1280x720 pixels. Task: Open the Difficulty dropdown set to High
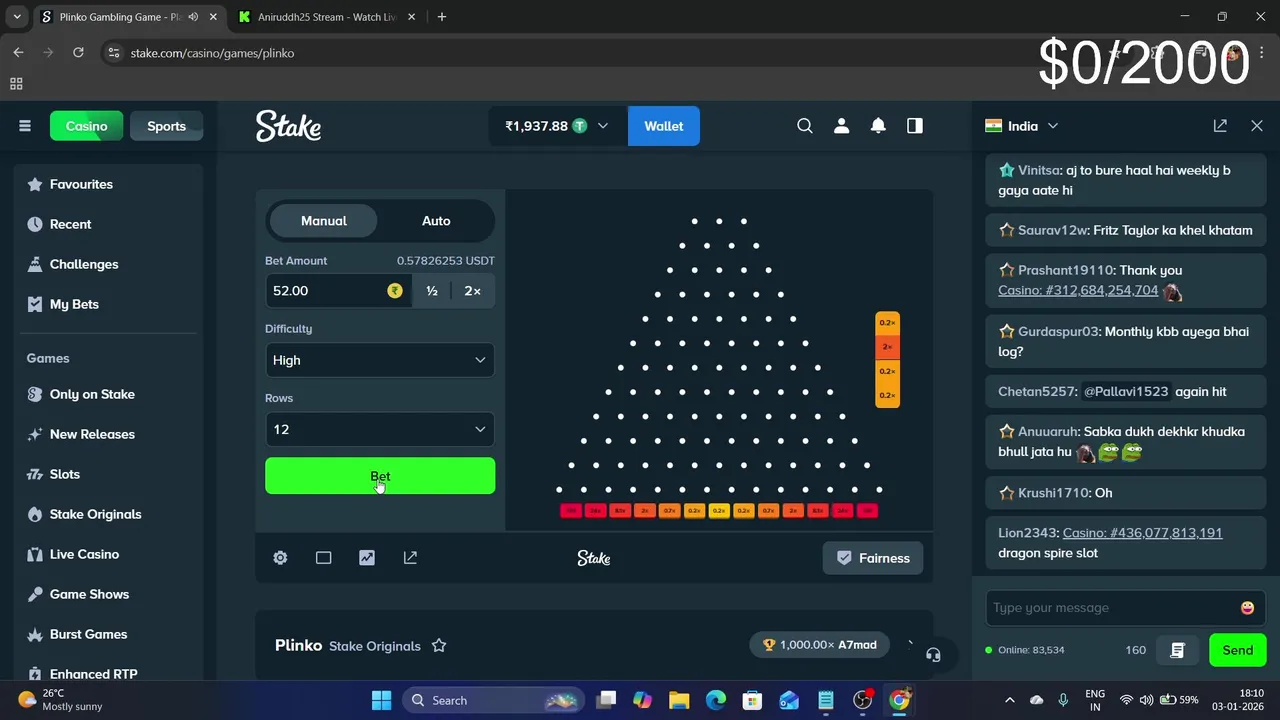point(380,360)
